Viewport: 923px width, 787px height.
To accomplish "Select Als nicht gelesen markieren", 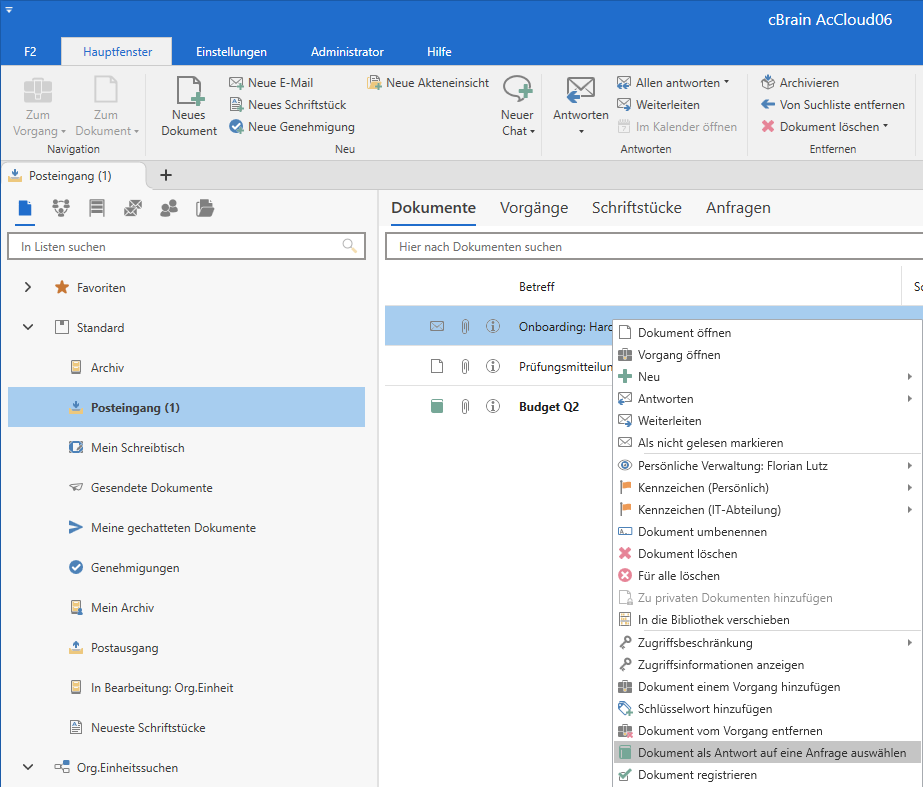I will click(710, 443).
